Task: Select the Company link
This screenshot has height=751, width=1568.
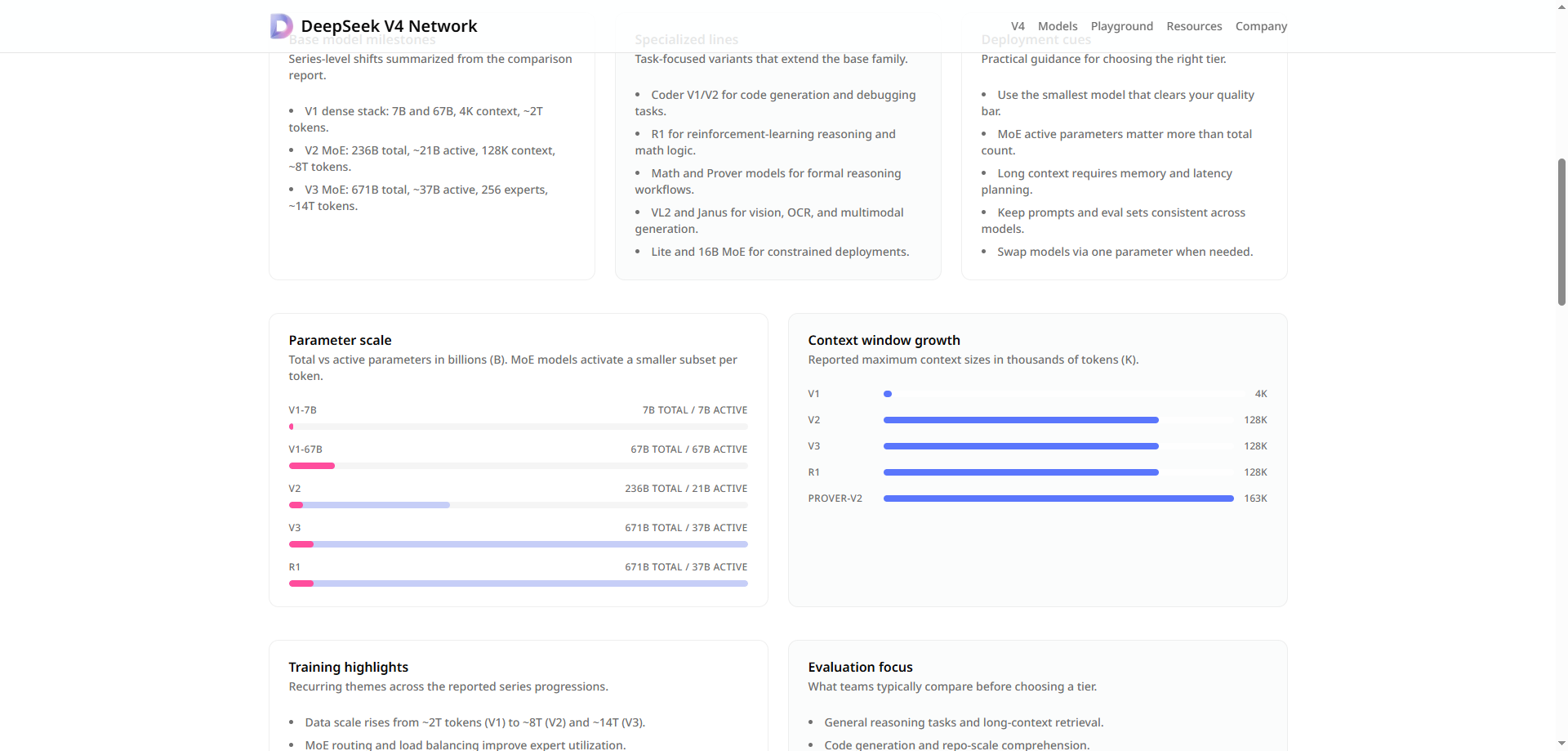Action: coord(1261,25)
